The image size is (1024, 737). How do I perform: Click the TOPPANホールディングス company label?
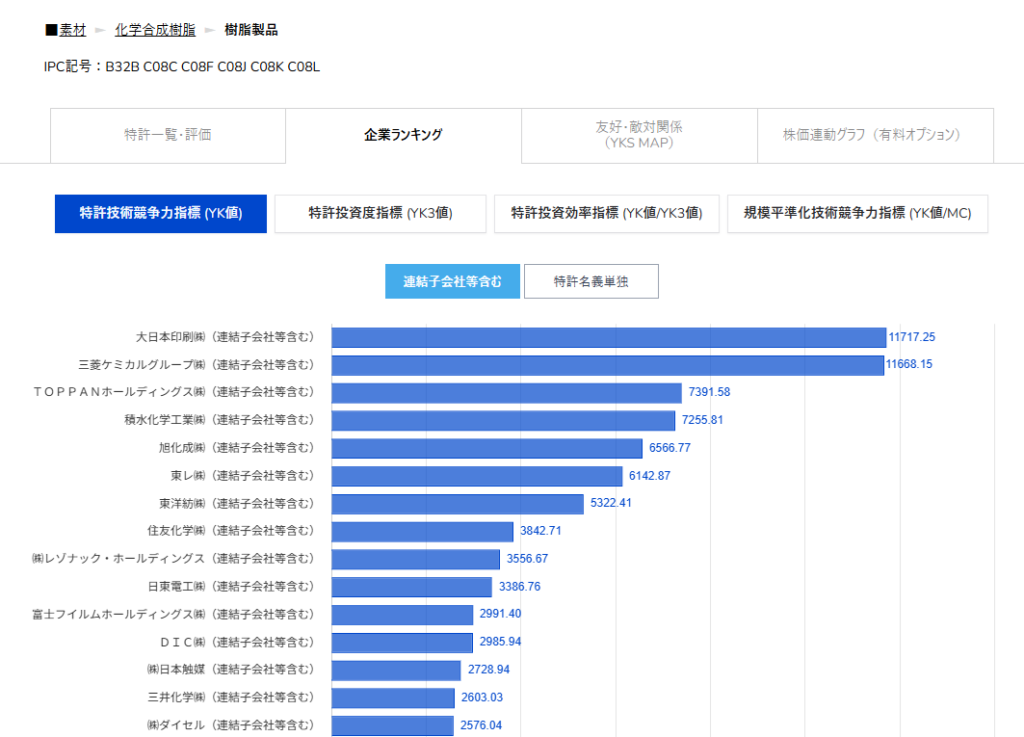coord(173,392)
